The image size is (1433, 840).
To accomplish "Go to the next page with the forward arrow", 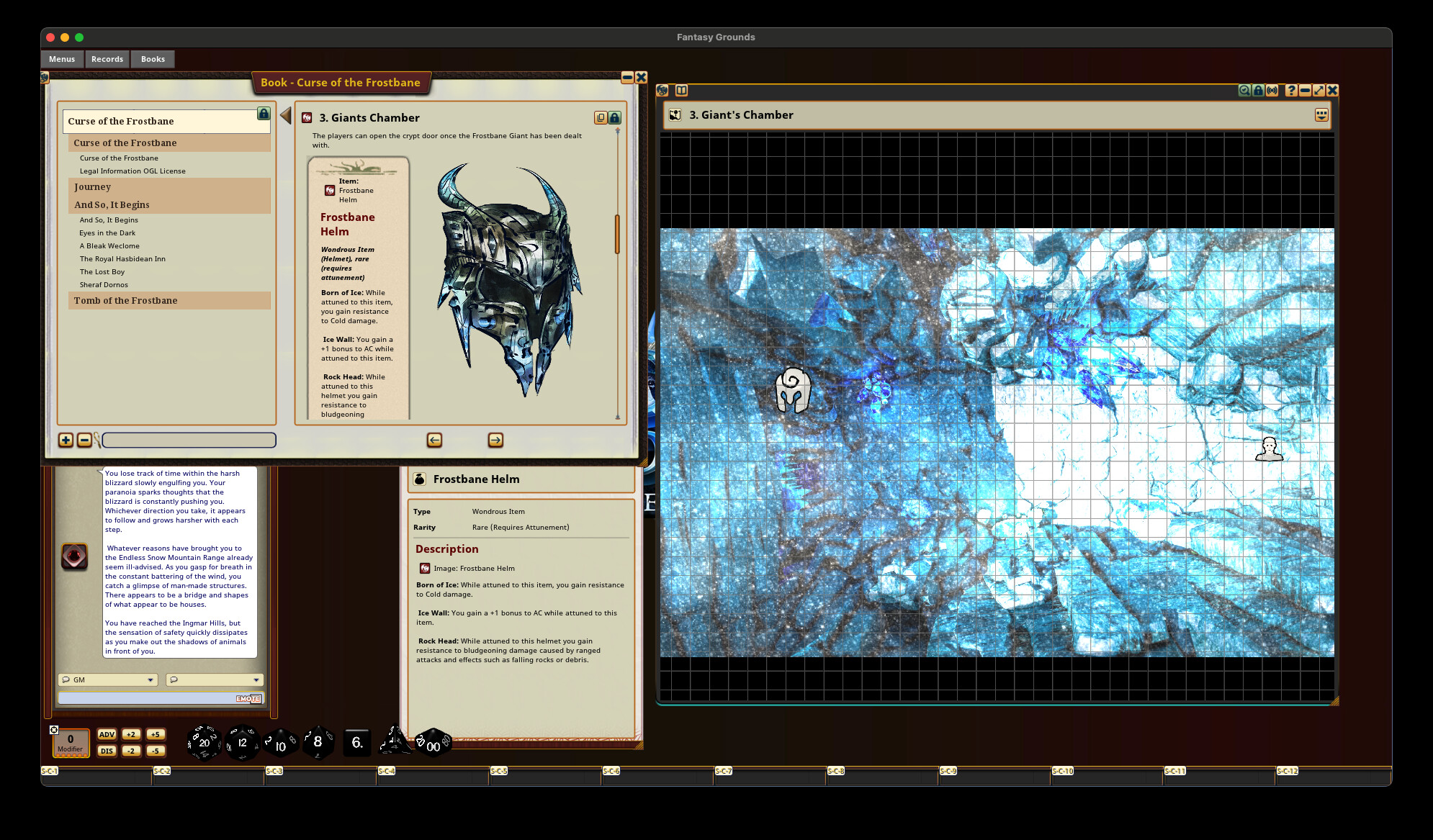I will pyautogui.click(x=495, y=441).
